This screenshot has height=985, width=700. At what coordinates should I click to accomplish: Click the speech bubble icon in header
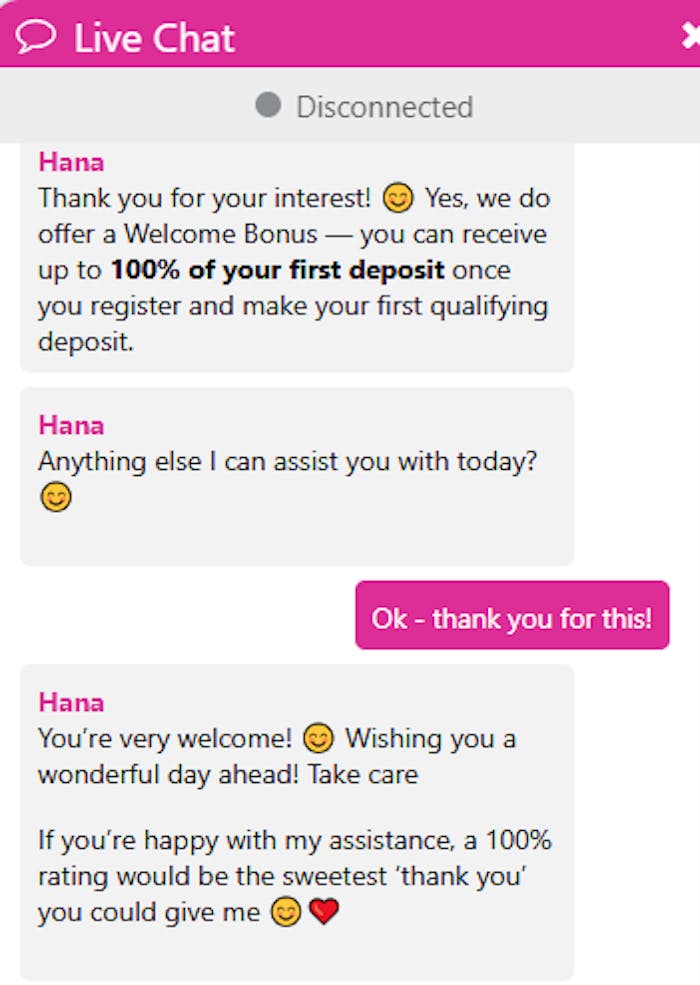click(36, 37)
